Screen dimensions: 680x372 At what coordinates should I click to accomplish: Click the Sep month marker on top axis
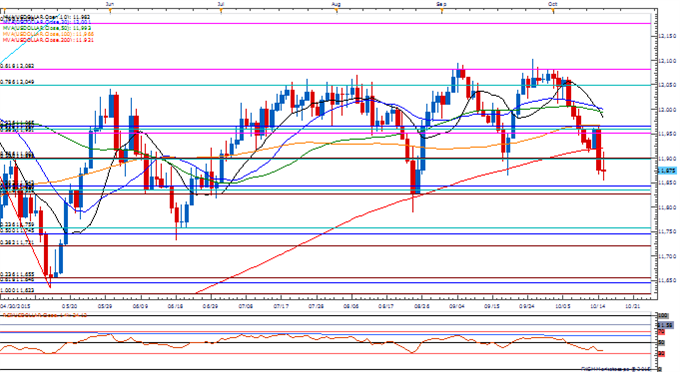pyautogui.click(x=441, y=4)
